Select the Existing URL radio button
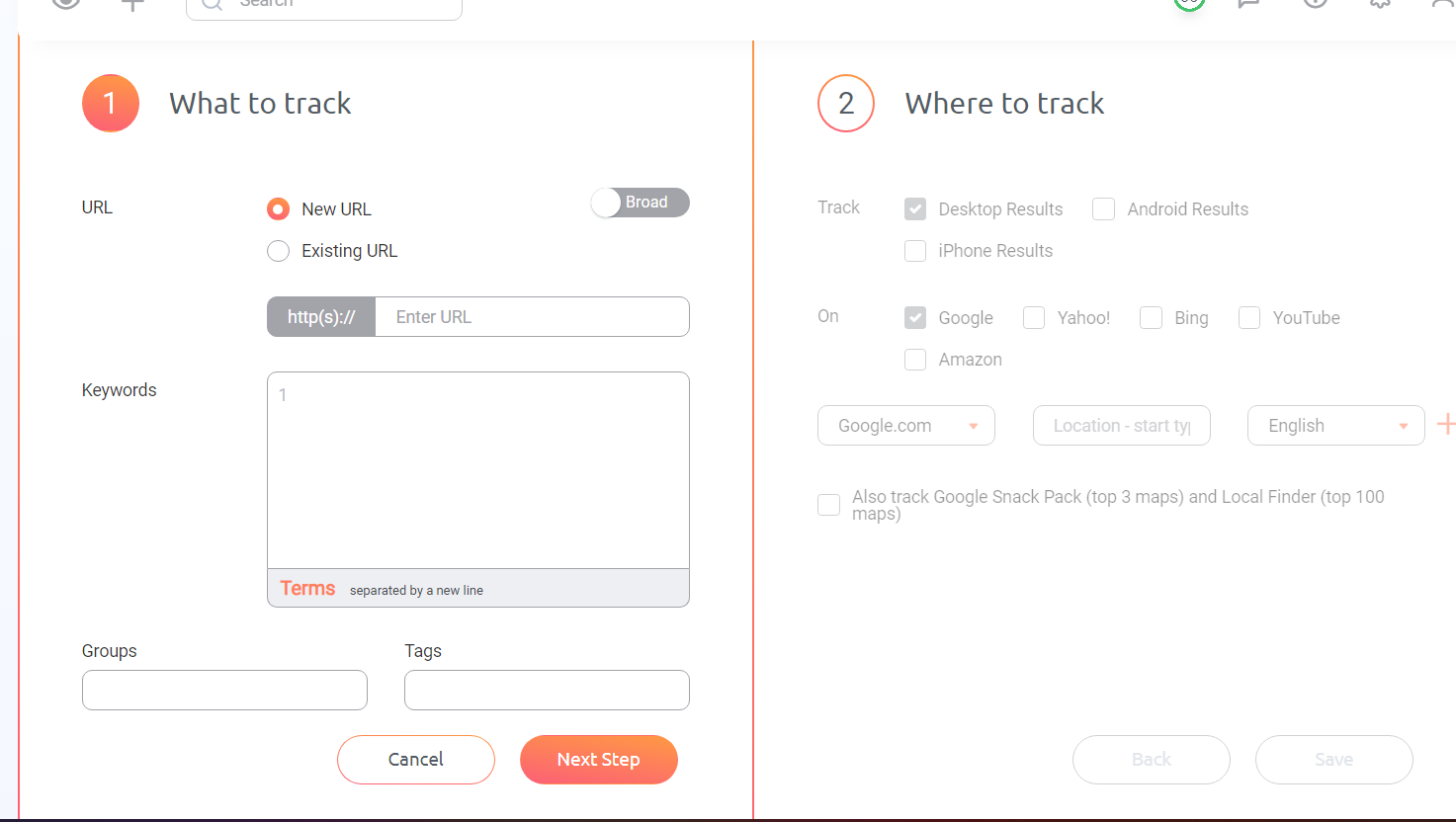Screen dimensions: 1456x822 coord(278,251)
